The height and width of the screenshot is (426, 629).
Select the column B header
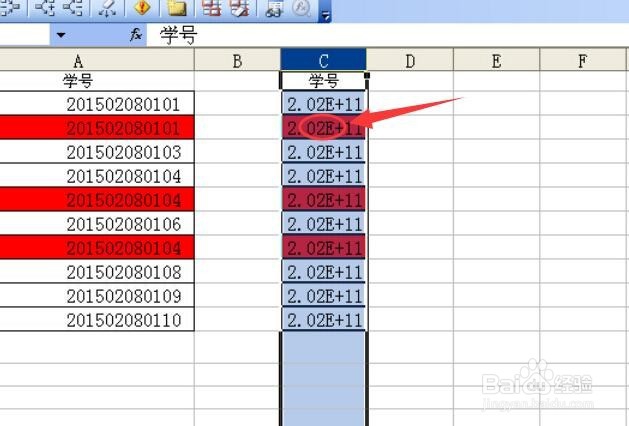coord(237,61)
